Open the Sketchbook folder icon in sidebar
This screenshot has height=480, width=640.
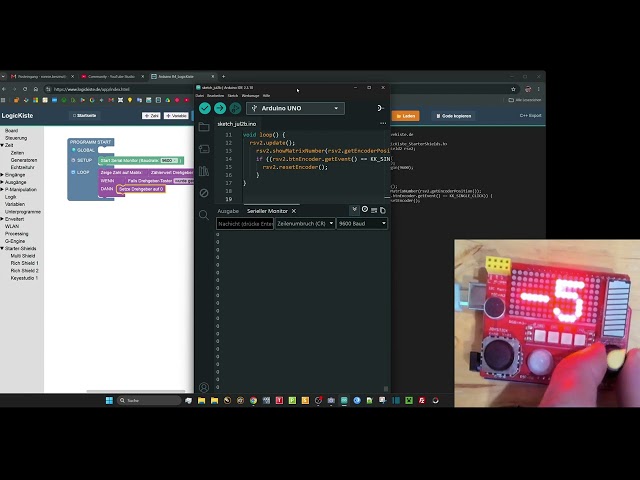204,127
